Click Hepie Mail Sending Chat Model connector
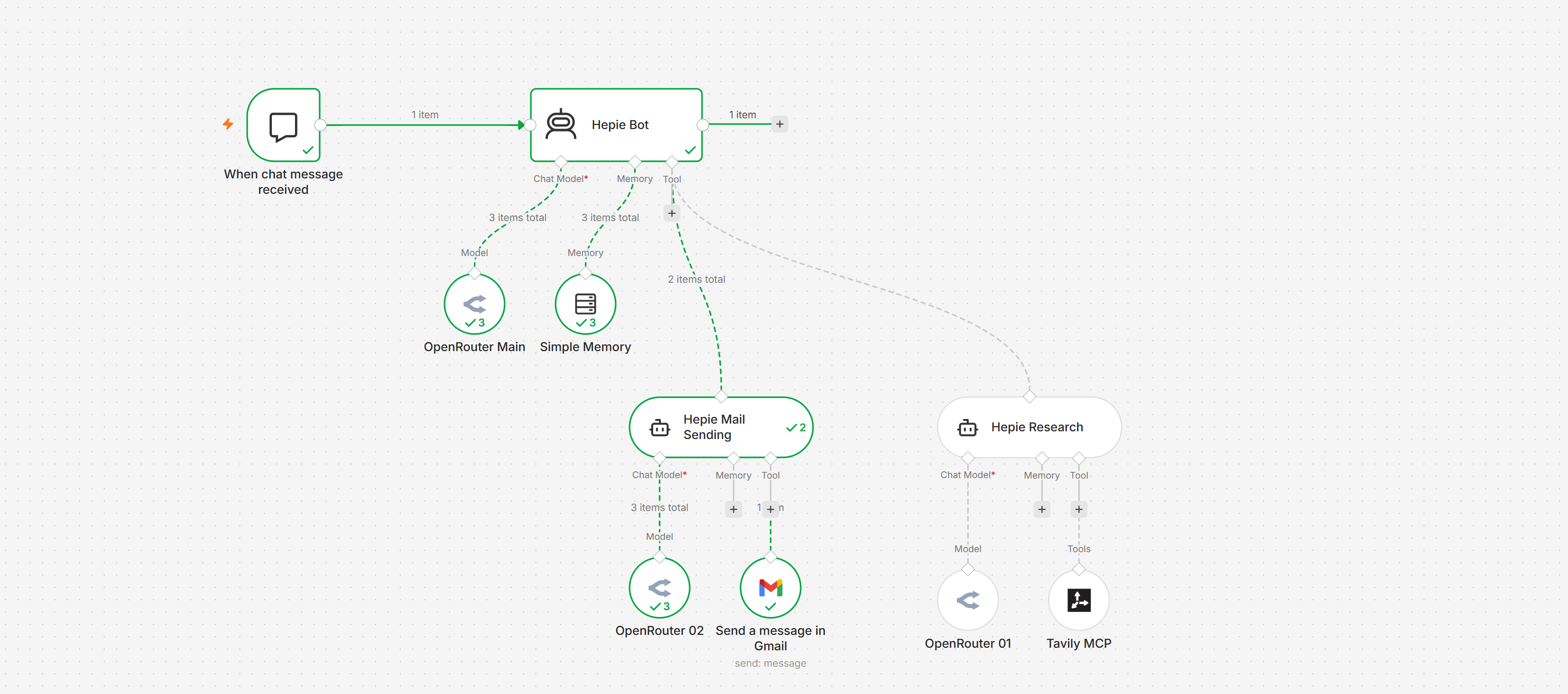The width and height of the screenshot is (1568, 694). (x=659, y=458)
